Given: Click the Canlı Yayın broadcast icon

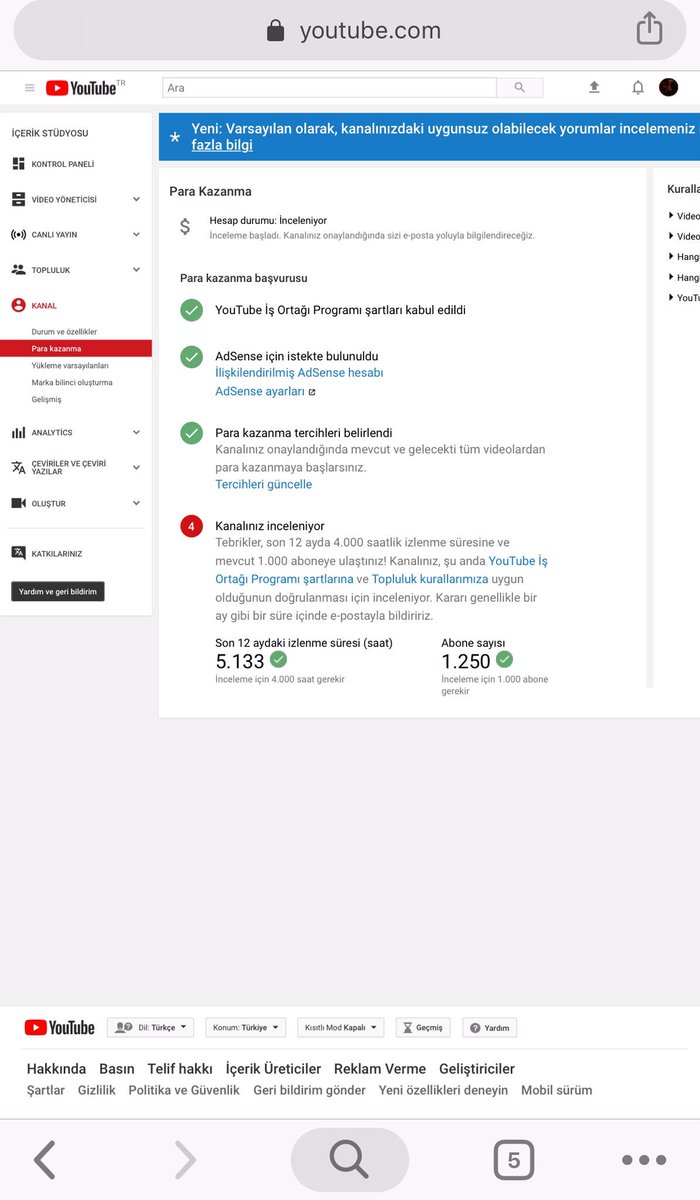Looking at the screenshot, I should click(18, 235).
